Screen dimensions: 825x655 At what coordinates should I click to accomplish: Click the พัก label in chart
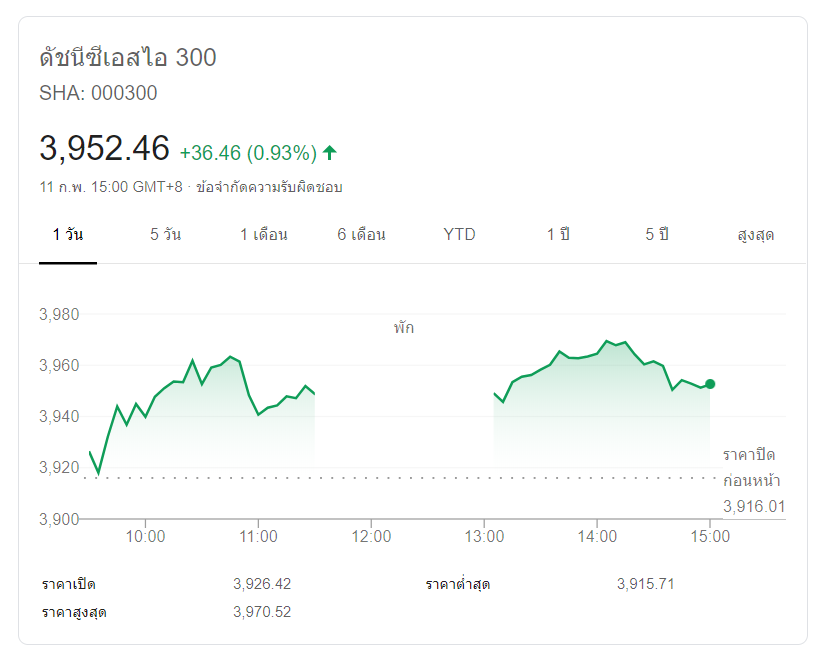404,327
